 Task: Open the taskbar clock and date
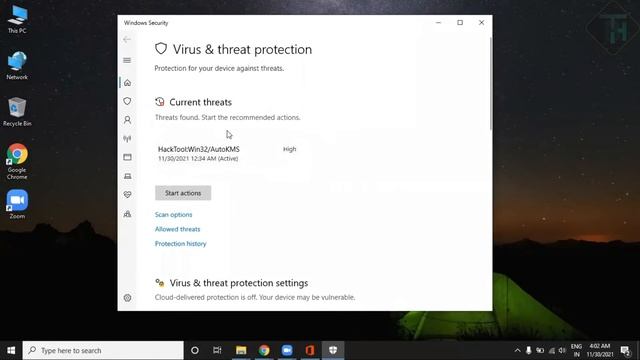tap(600, 350)
